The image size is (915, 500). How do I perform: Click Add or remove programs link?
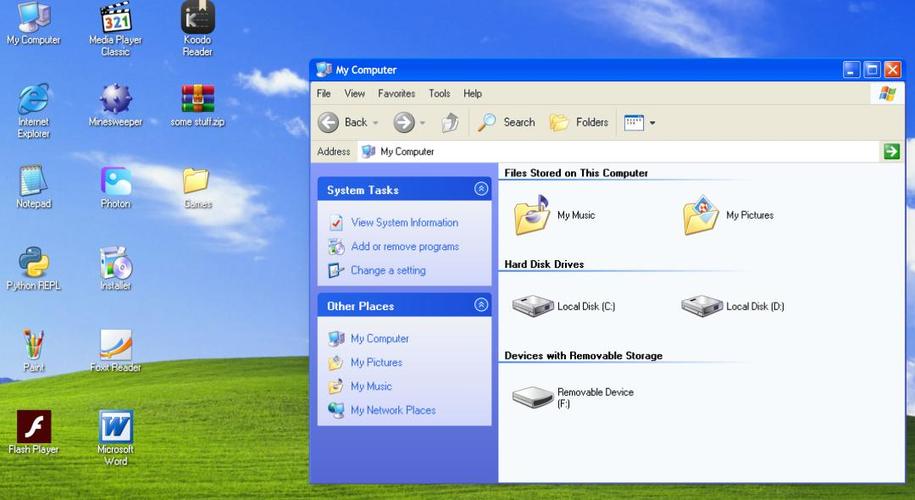(x=404, y=247)
